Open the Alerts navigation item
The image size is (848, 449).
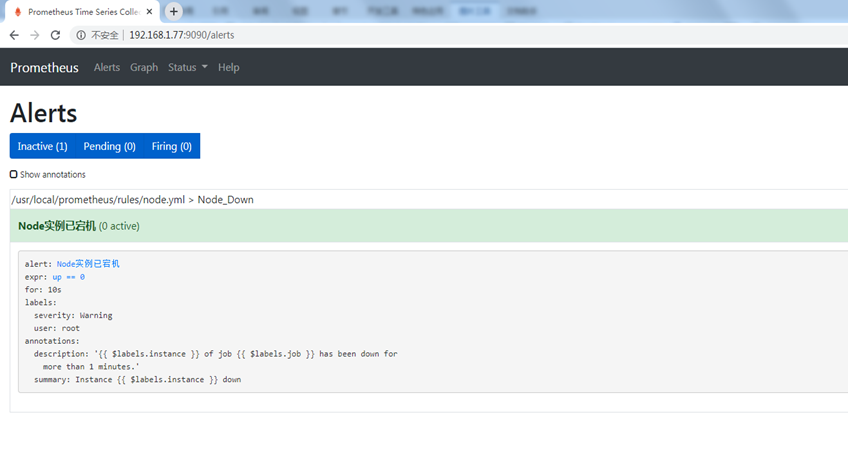click(106, 67)
